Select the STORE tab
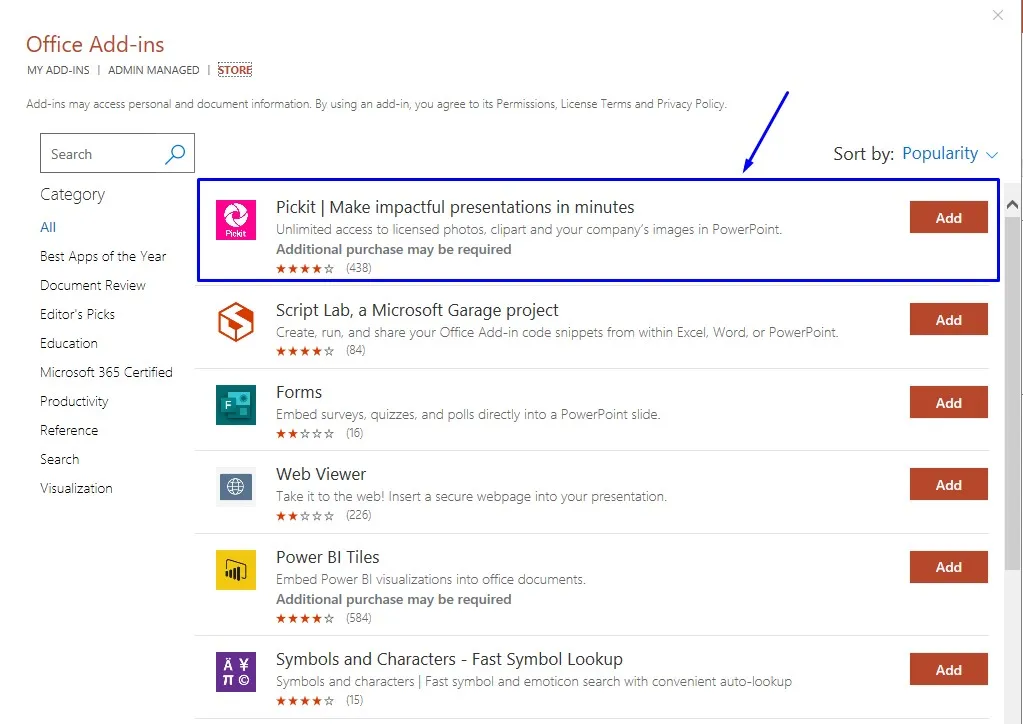The width and height of the screenshot is (1023, 724). (x=235, y=70)
